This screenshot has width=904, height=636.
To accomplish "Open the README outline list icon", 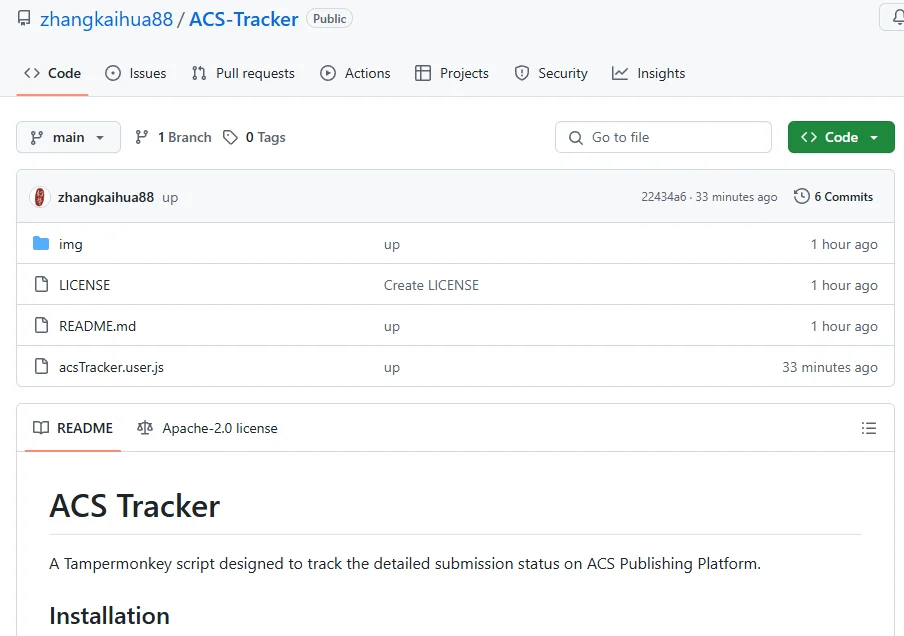I will 868,428.
